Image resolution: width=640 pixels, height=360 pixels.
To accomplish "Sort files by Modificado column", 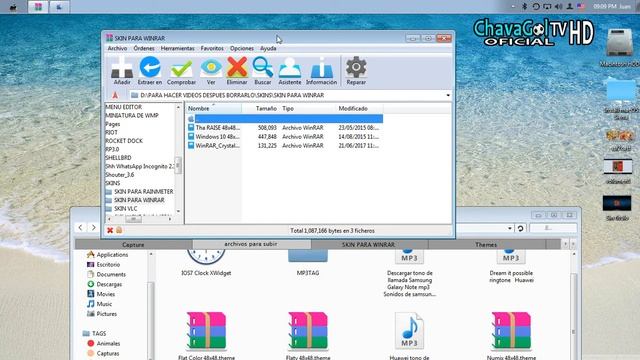I will 359,109.
